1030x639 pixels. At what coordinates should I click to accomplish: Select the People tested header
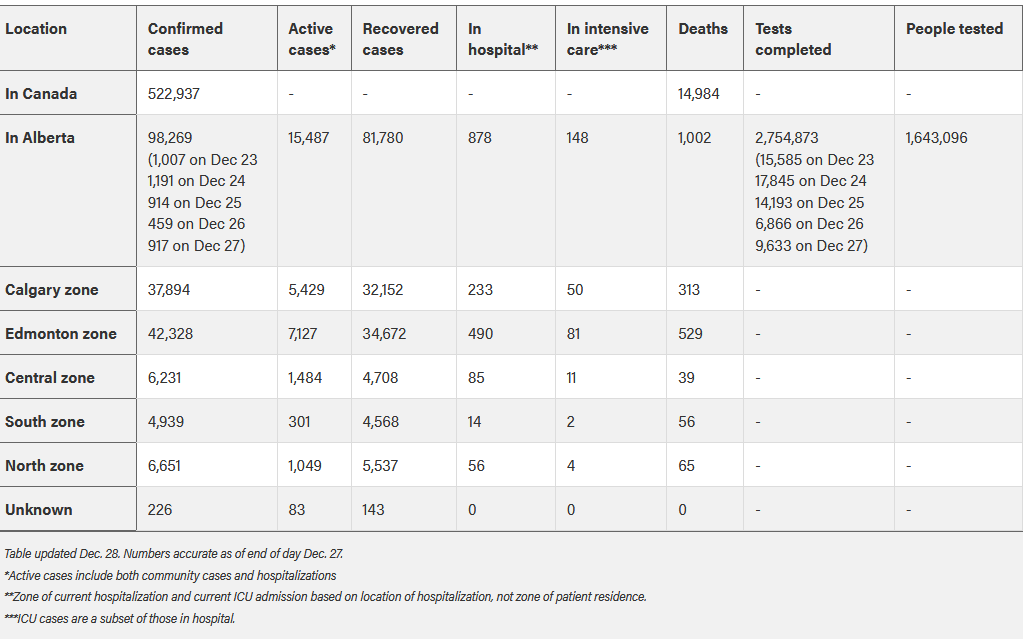(954, 29)
